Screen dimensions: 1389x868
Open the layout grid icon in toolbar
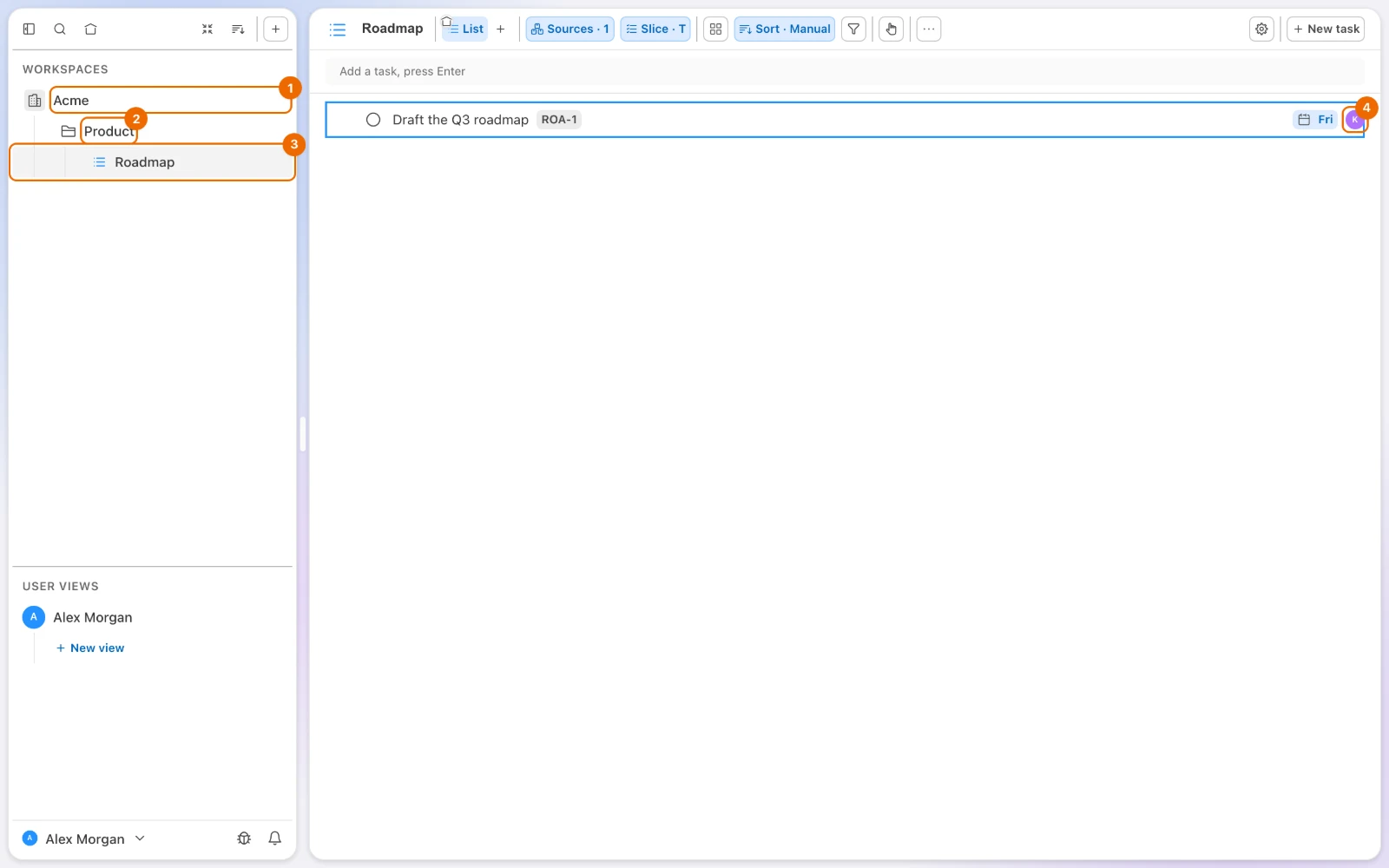click(715, 29)
